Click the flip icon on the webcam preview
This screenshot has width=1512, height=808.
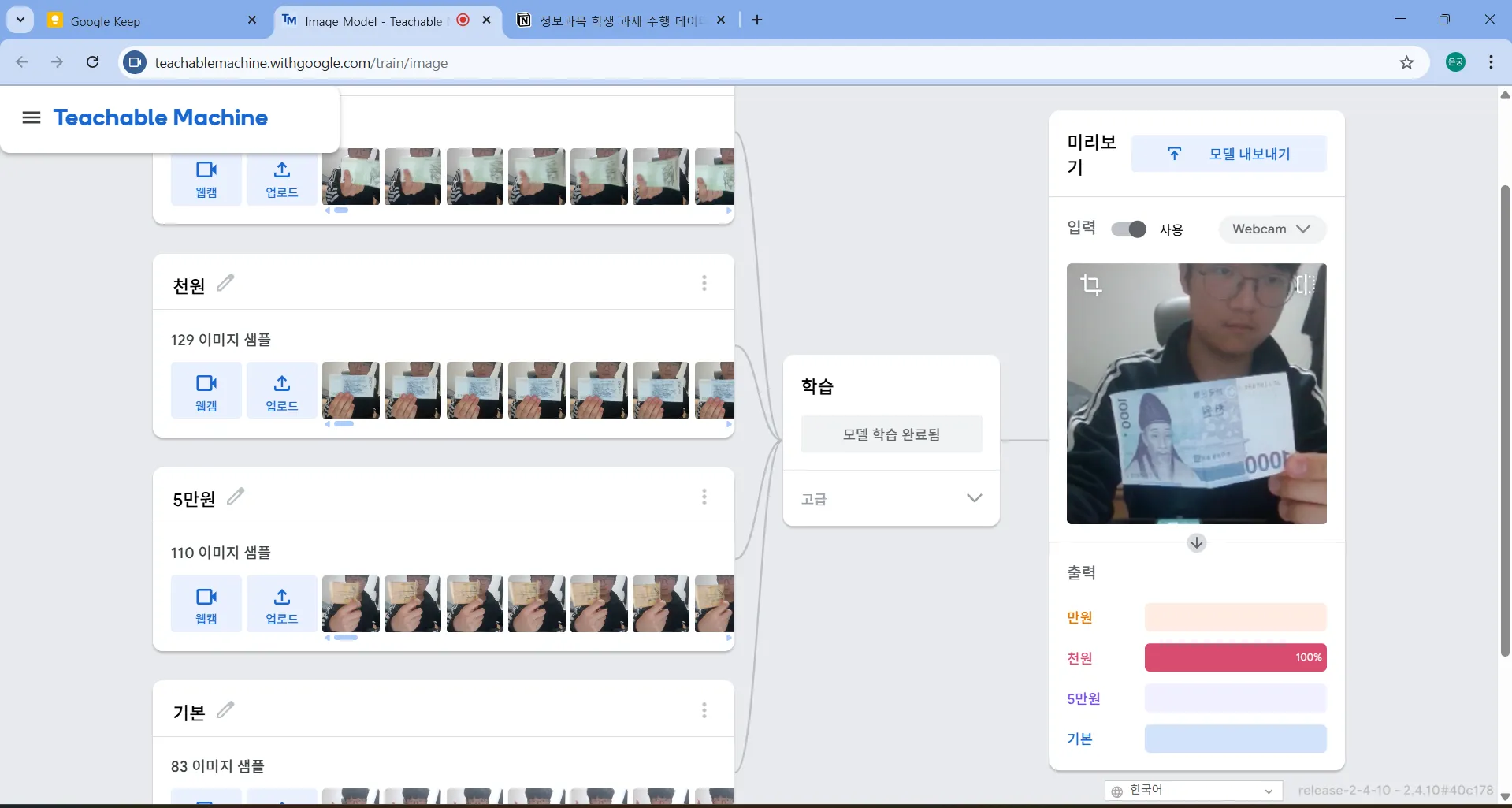pos(1306,284)
